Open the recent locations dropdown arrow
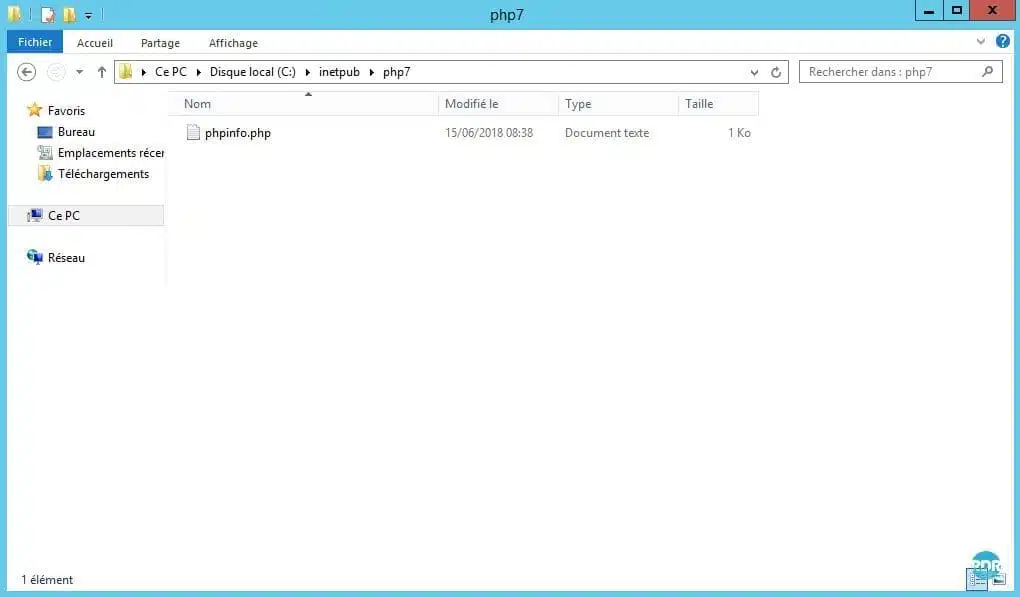The image size is (1020, 597). click(79, 72)
